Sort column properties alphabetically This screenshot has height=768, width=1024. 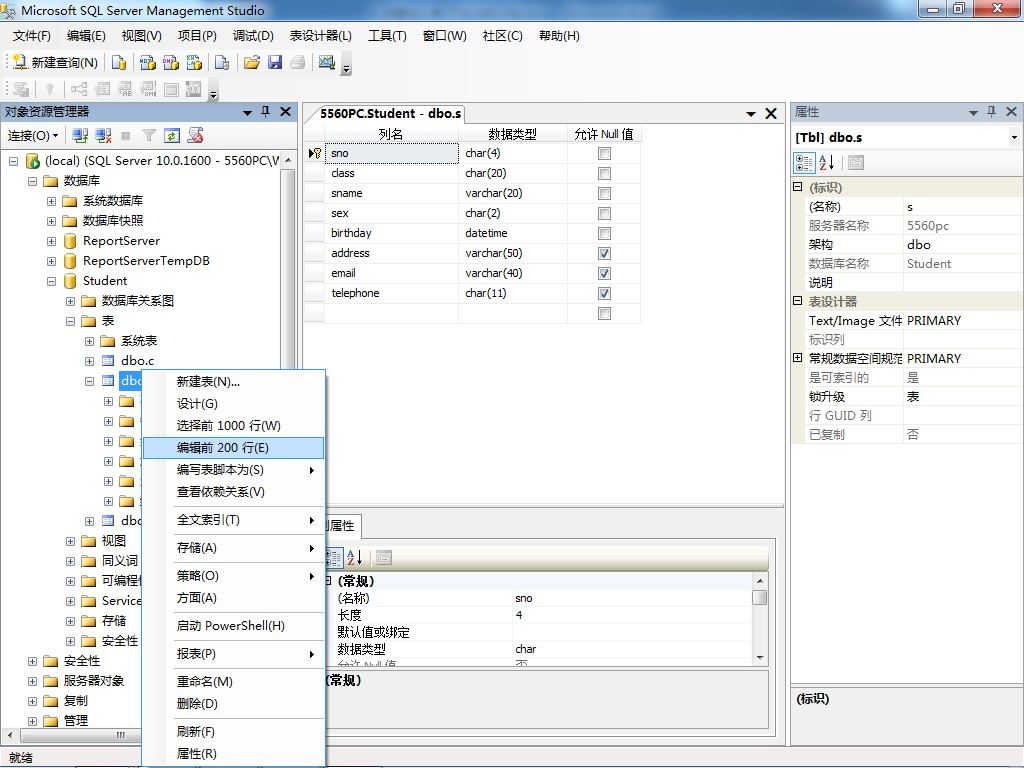(355, 557)
